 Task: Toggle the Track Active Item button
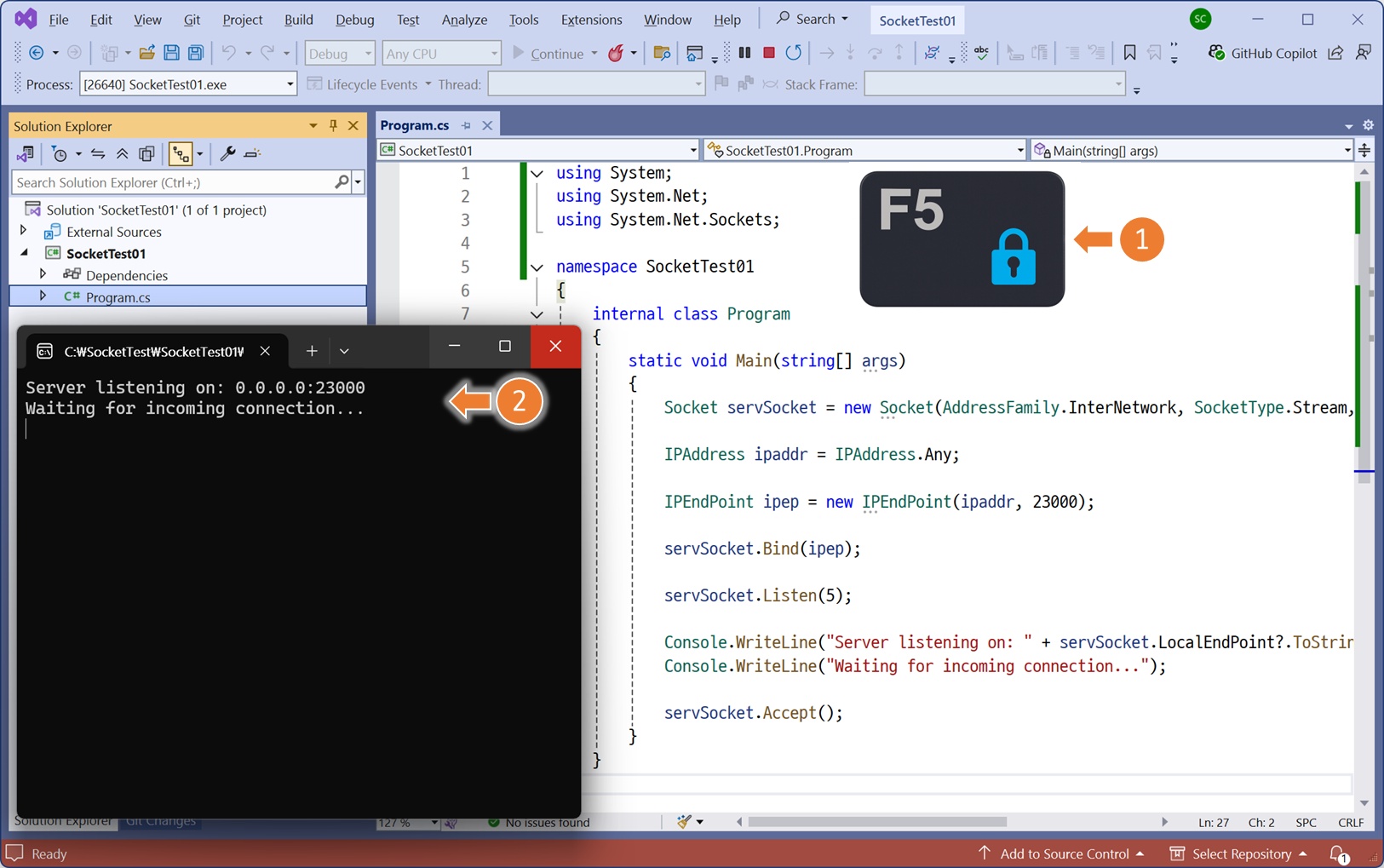click(181, 153)
